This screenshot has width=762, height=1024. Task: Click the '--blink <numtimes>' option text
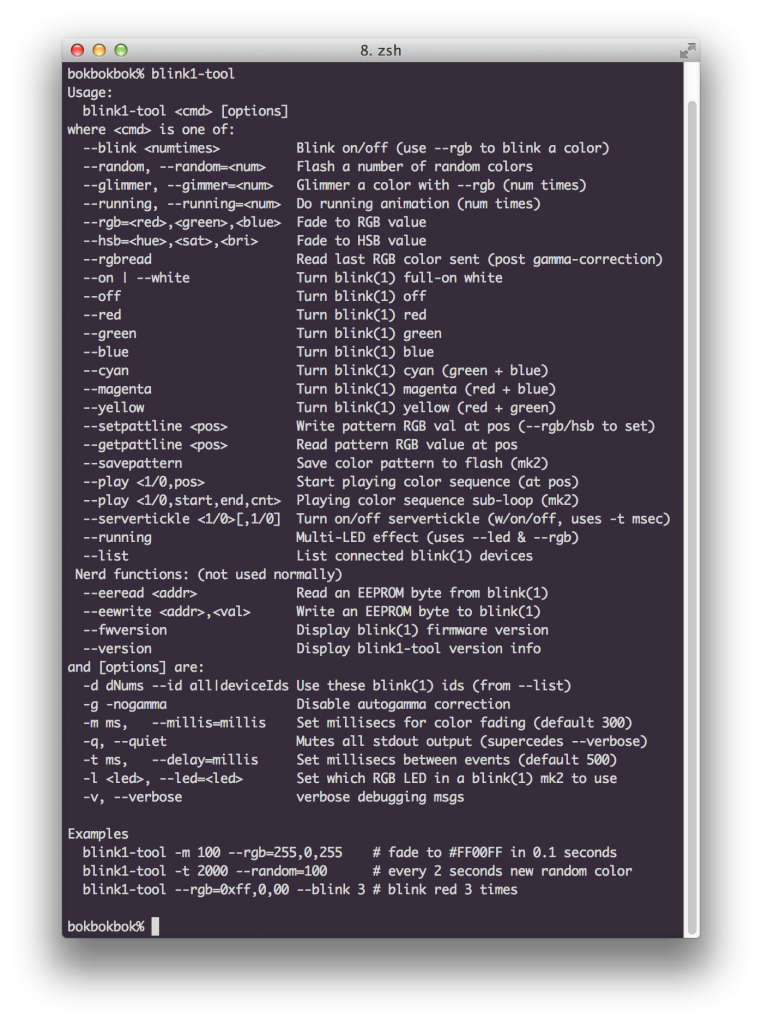[151, 148]
